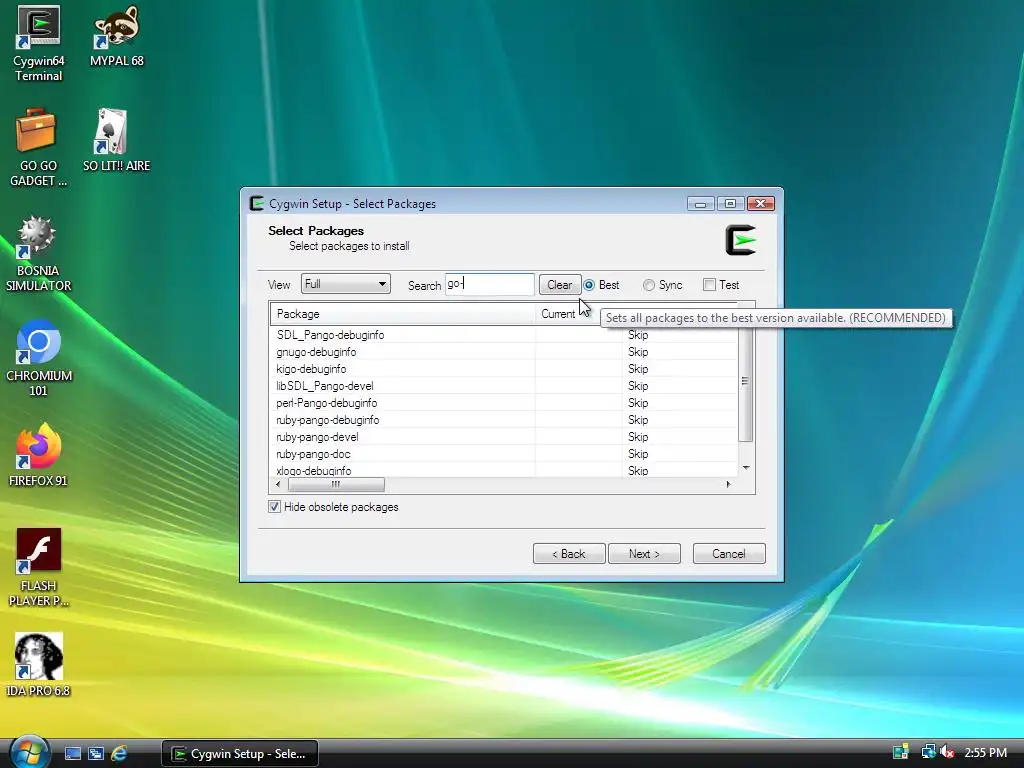Open the Cygwin64 Terminal desktop shortcut
The height and width of the screenshot is (768, 1024).
pos(39,43)
